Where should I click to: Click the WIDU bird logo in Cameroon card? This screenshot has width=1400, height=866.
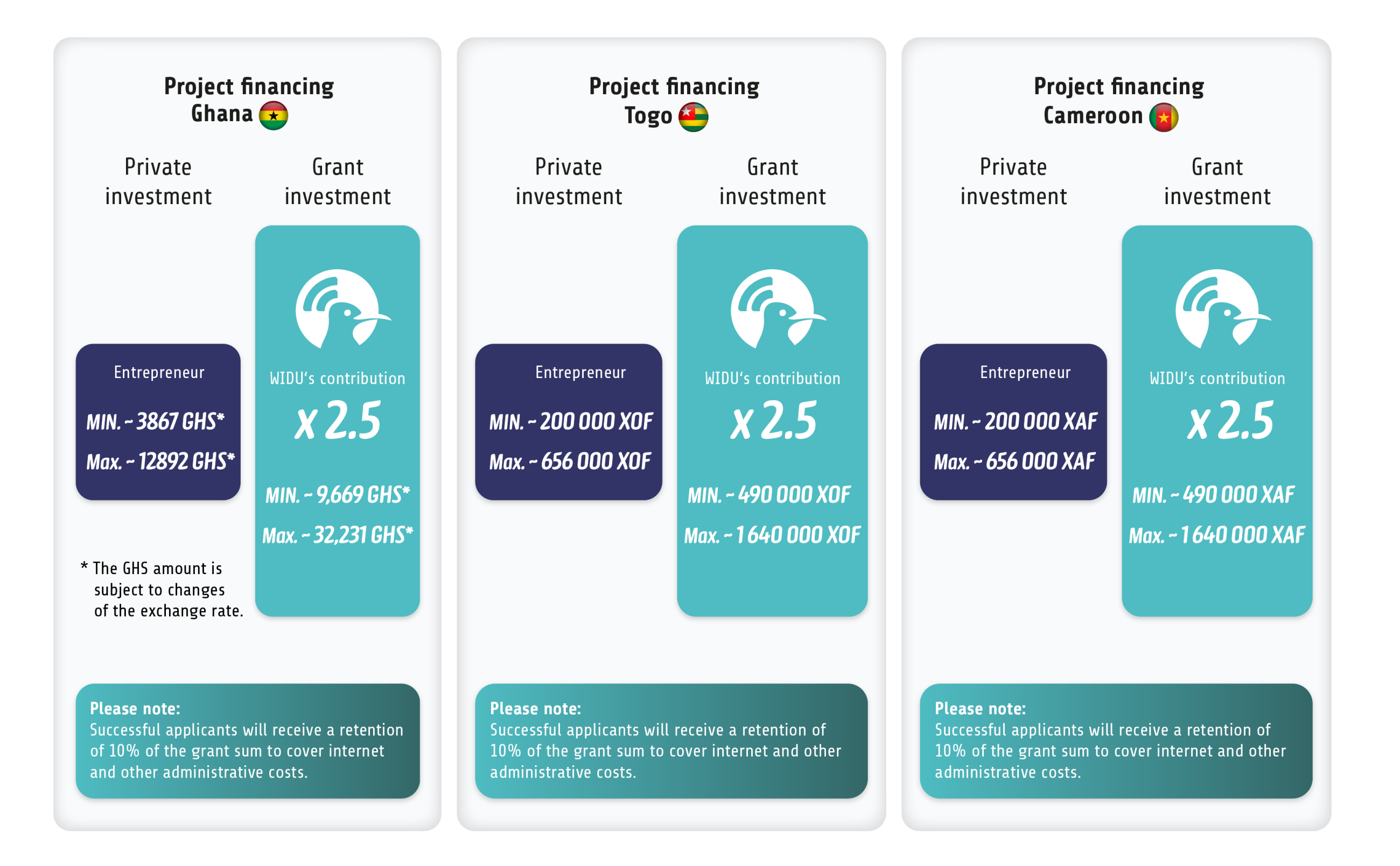(1221, 309)
